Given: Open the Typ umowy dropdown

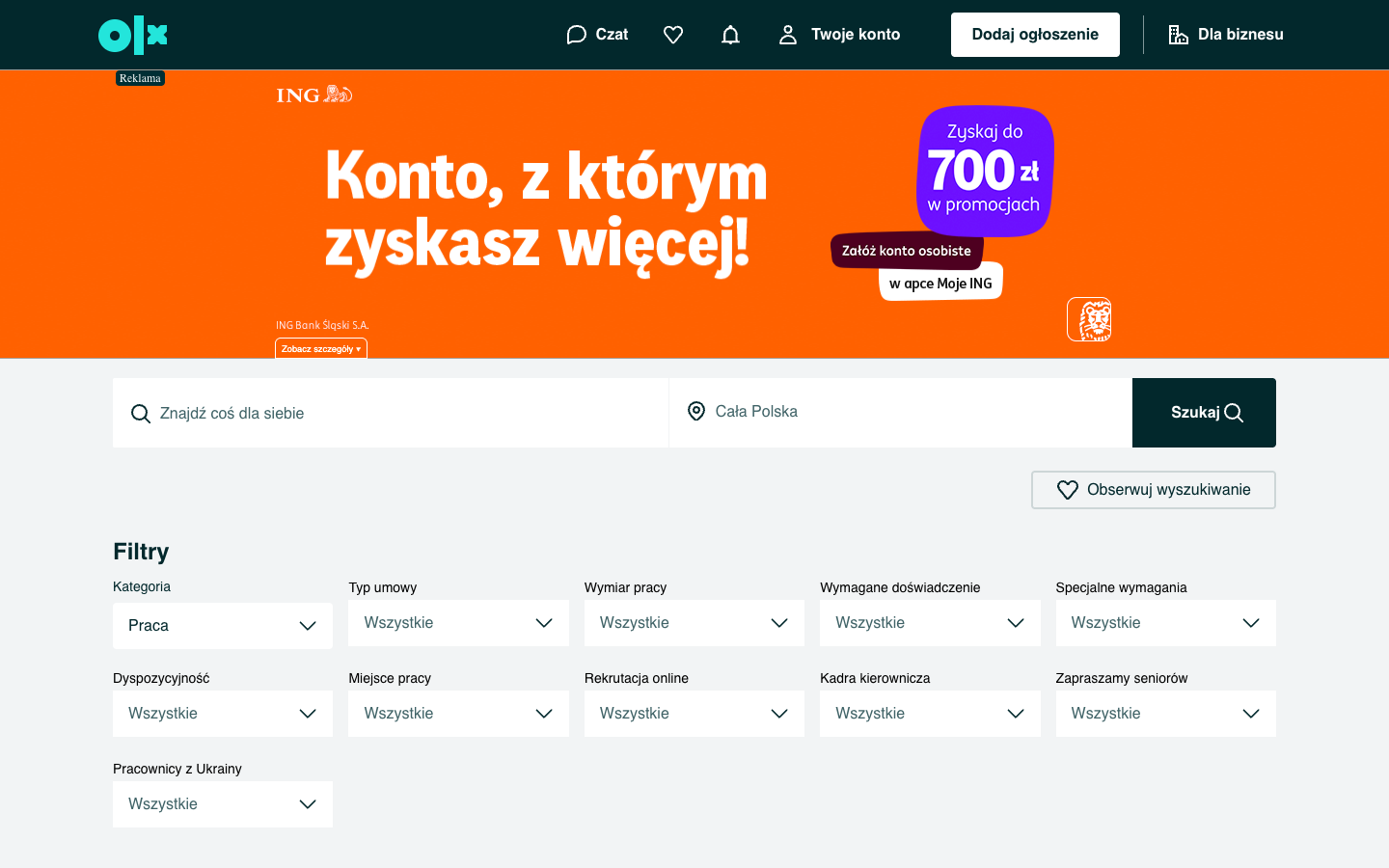Looking at the screenshot, I should click(x=458, y=623).
